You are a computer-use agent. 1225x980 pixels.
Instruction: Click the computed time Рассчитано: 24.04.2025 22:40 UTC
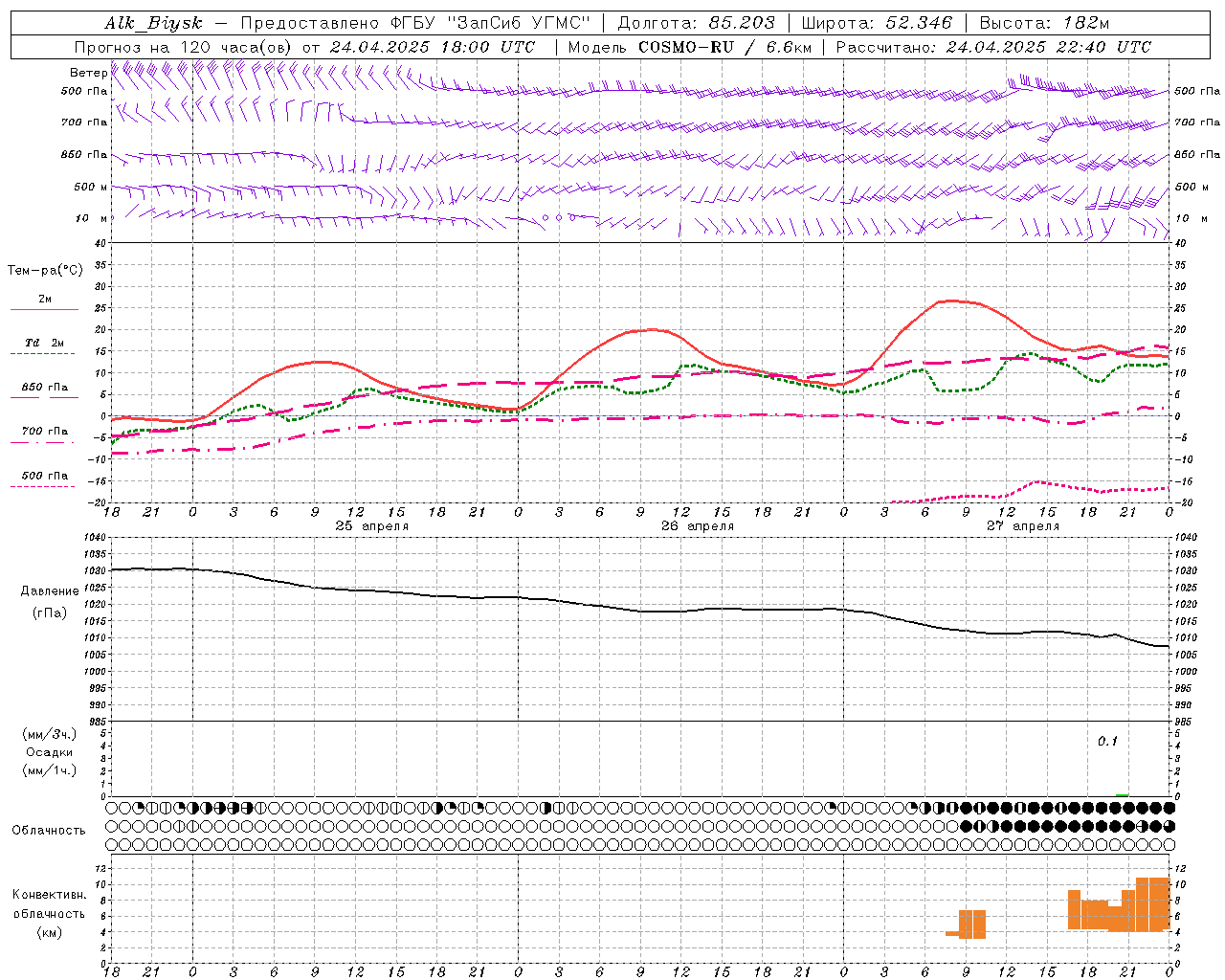click(993, 46)
